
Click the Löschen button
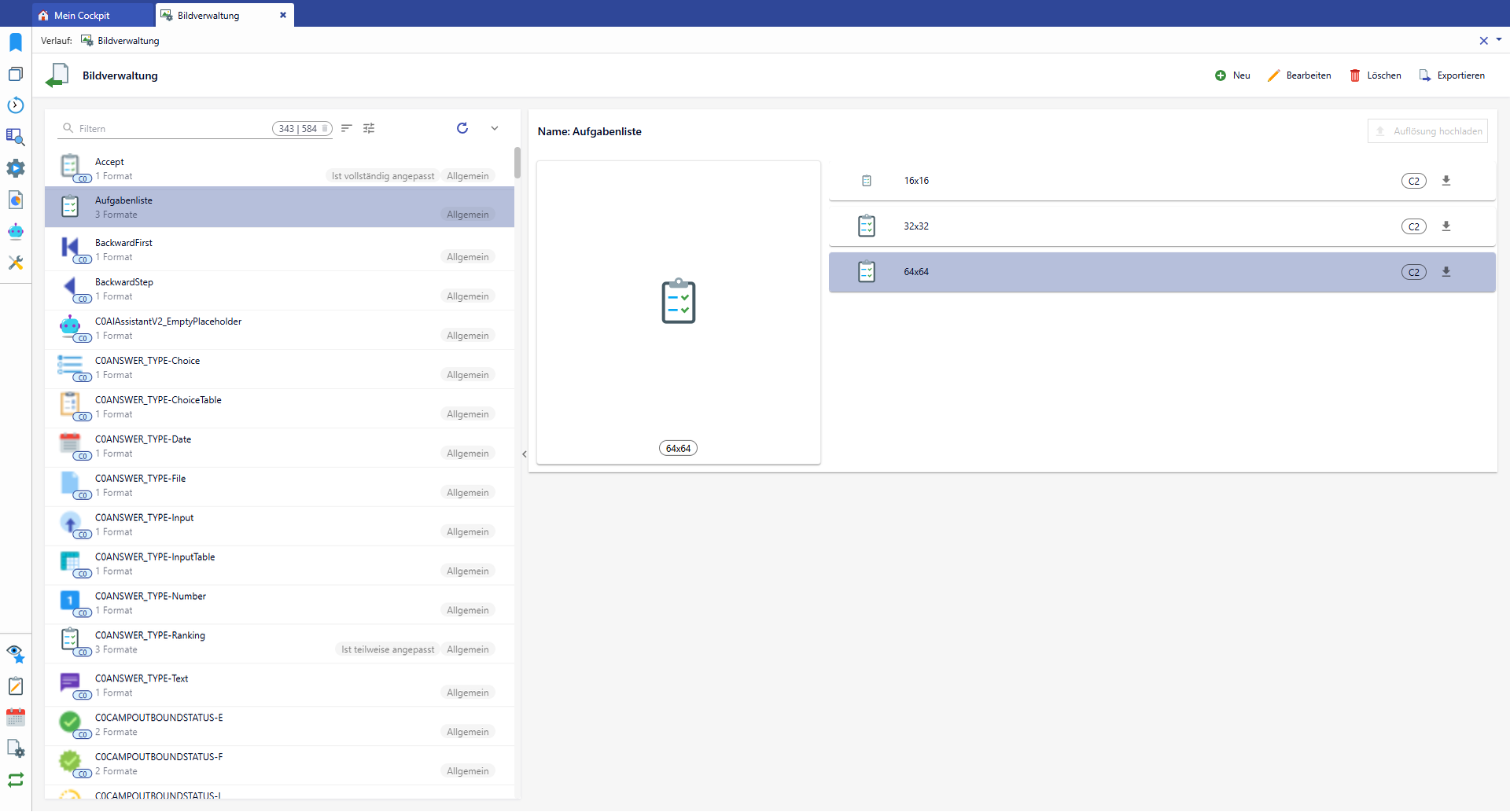tap(1376, 75)
